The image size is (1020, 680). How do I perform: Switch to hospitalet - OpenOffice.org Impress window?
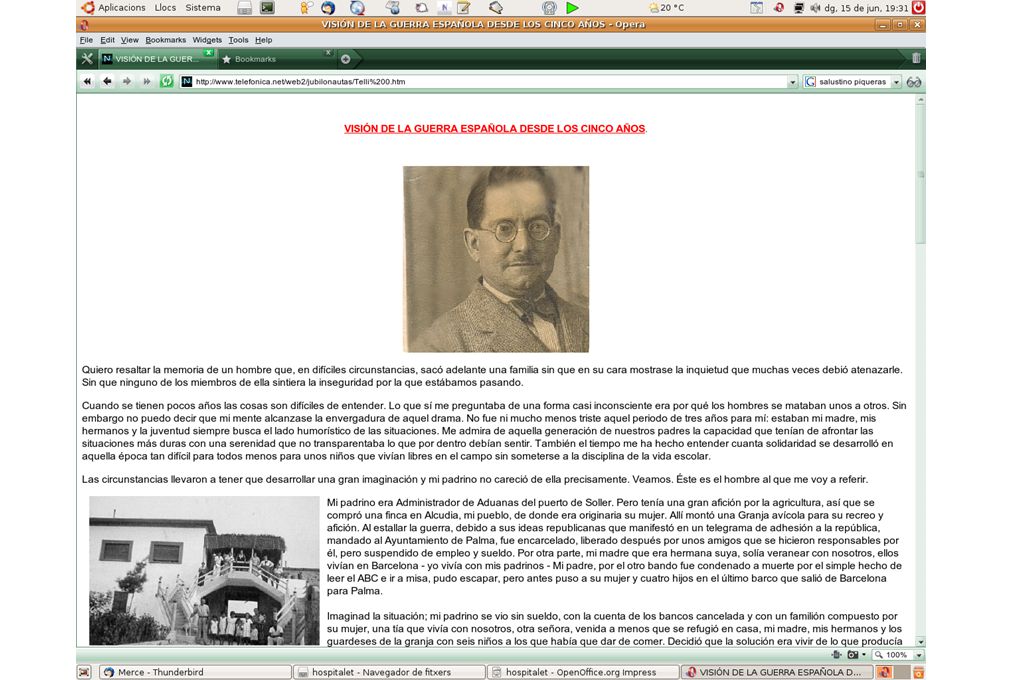(582, 672)
